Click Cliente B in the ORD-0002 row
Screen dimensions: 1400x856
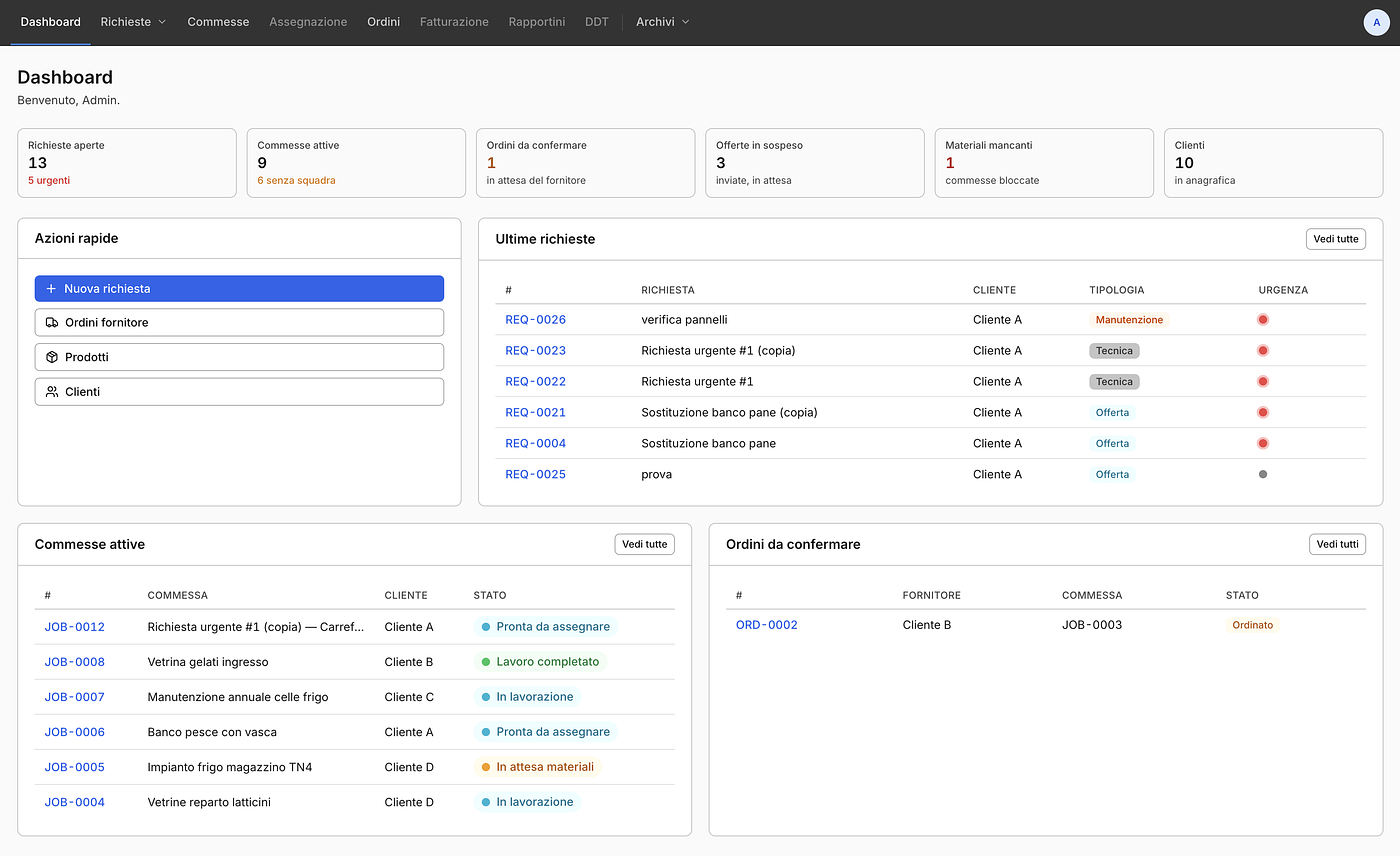pos(927,625)
